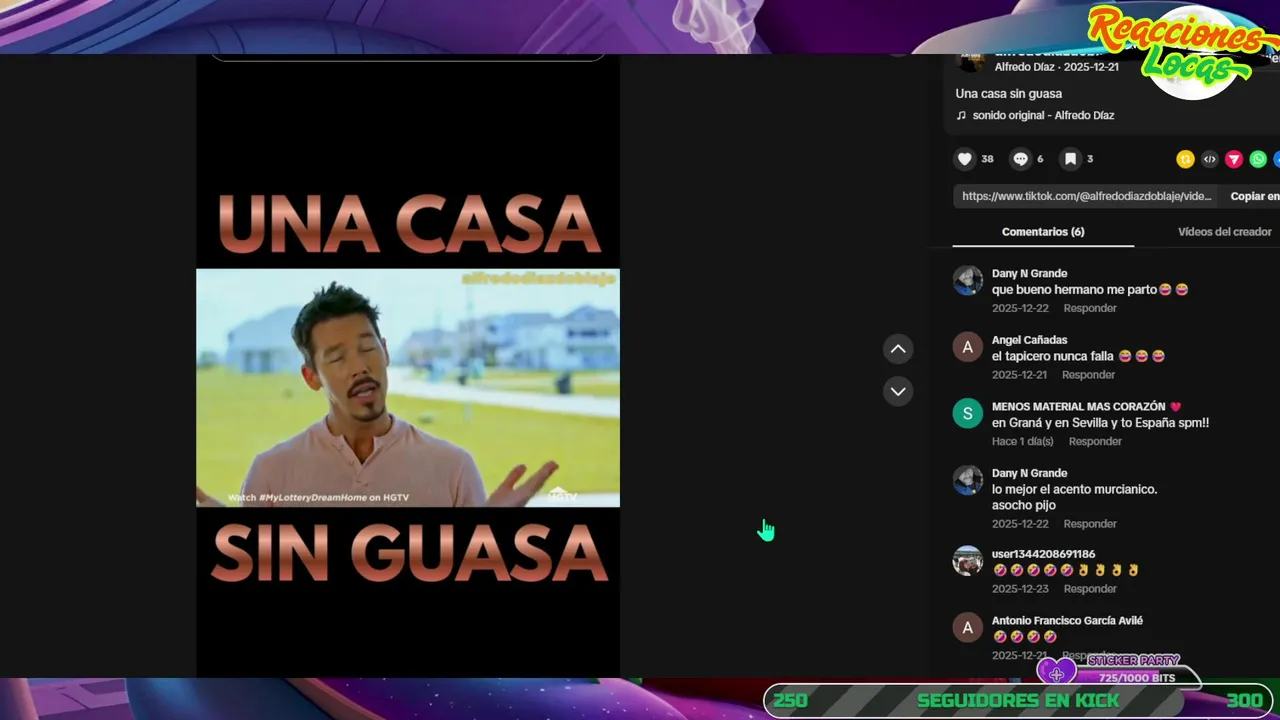1280x720 pixels.
Task: Click the 'Angel Cañadas' commenter name
Action: coord(1029,340)
